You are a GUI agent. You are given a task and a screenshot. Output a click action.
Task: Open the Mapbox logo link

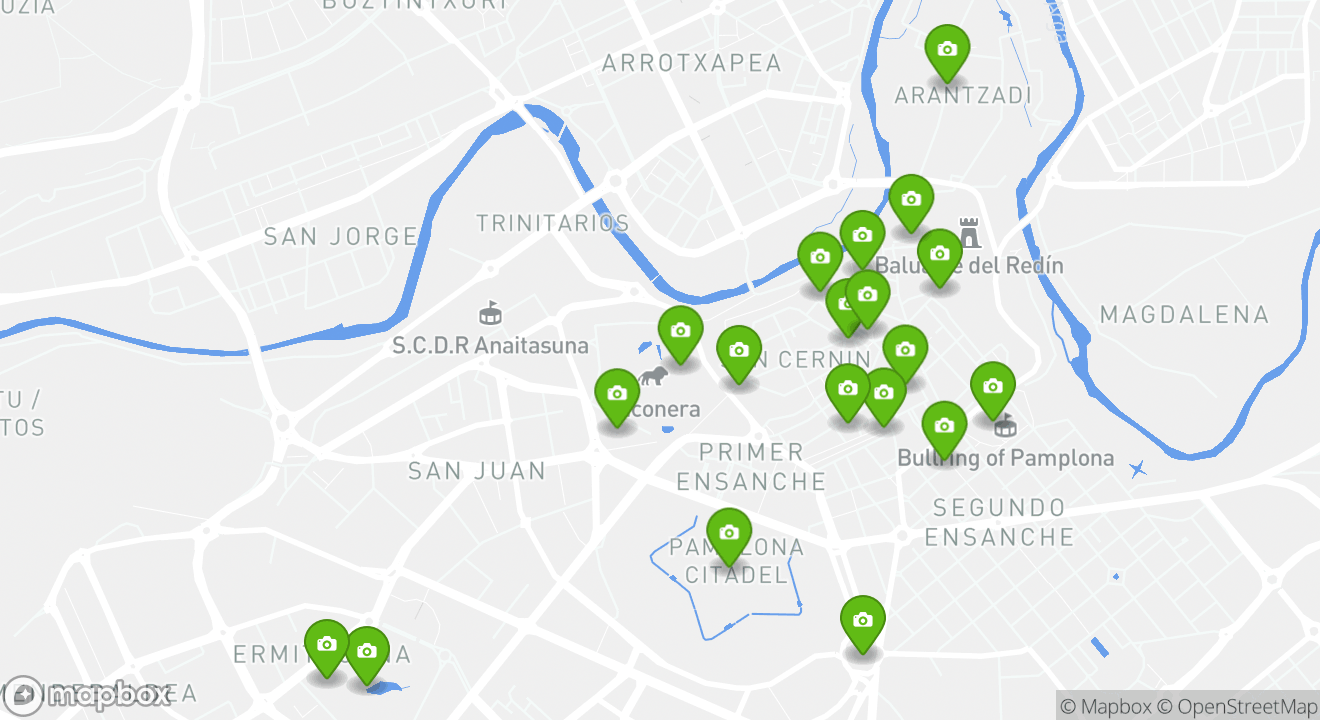88,695
